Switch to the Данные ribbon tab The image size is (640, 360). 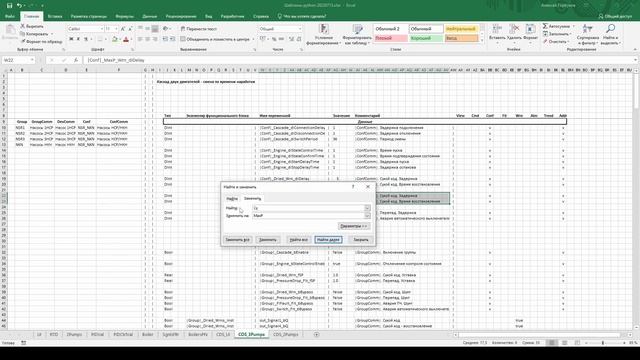150,16
